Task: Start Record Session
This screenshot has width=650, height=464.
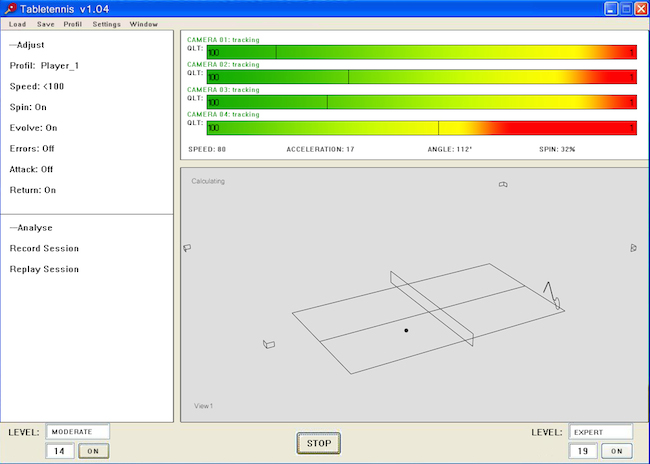Action: click(x=44, y=248)
